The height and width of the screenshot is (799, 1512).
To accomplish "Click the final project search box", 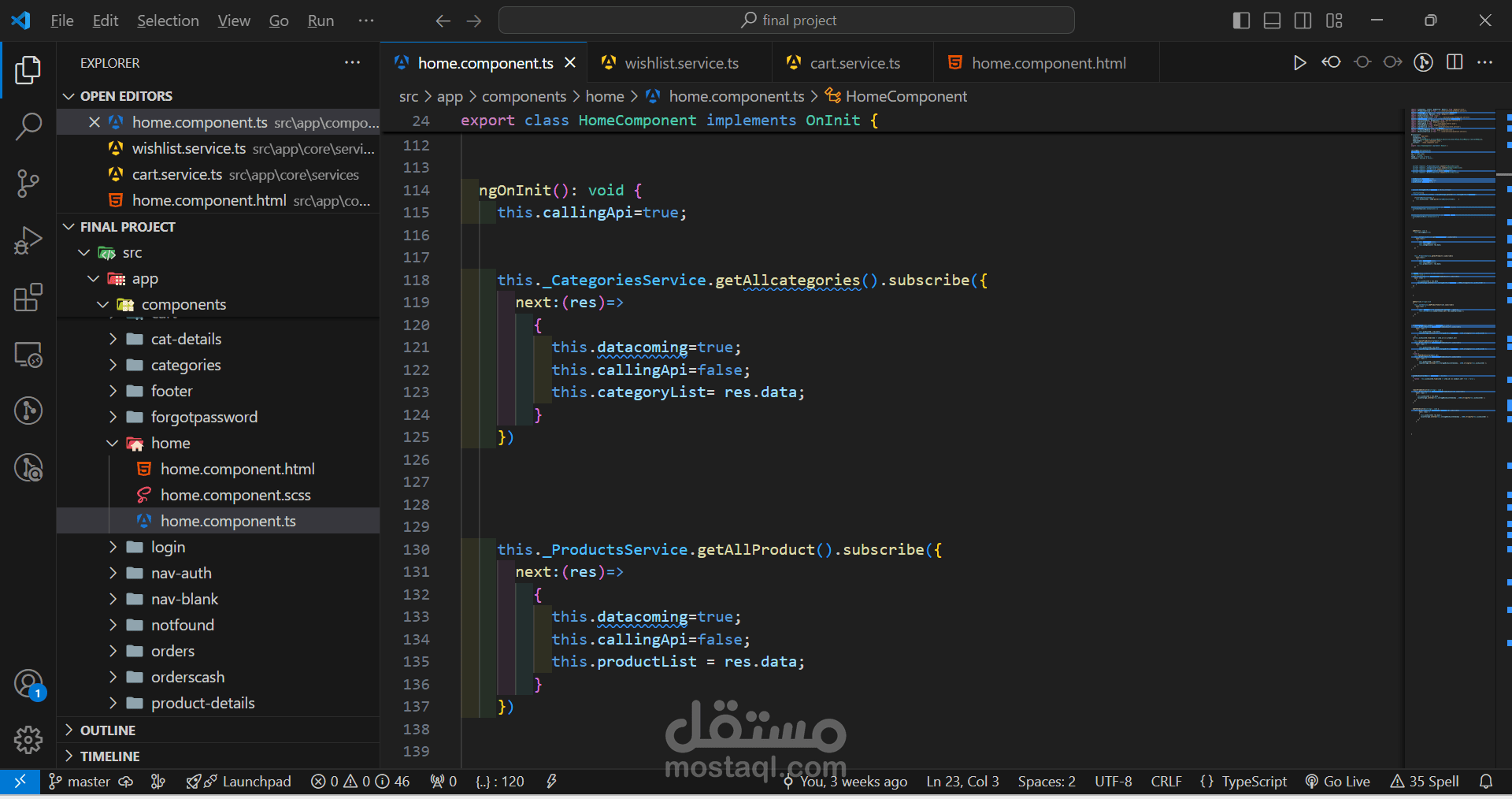I will tap(787, 20).
